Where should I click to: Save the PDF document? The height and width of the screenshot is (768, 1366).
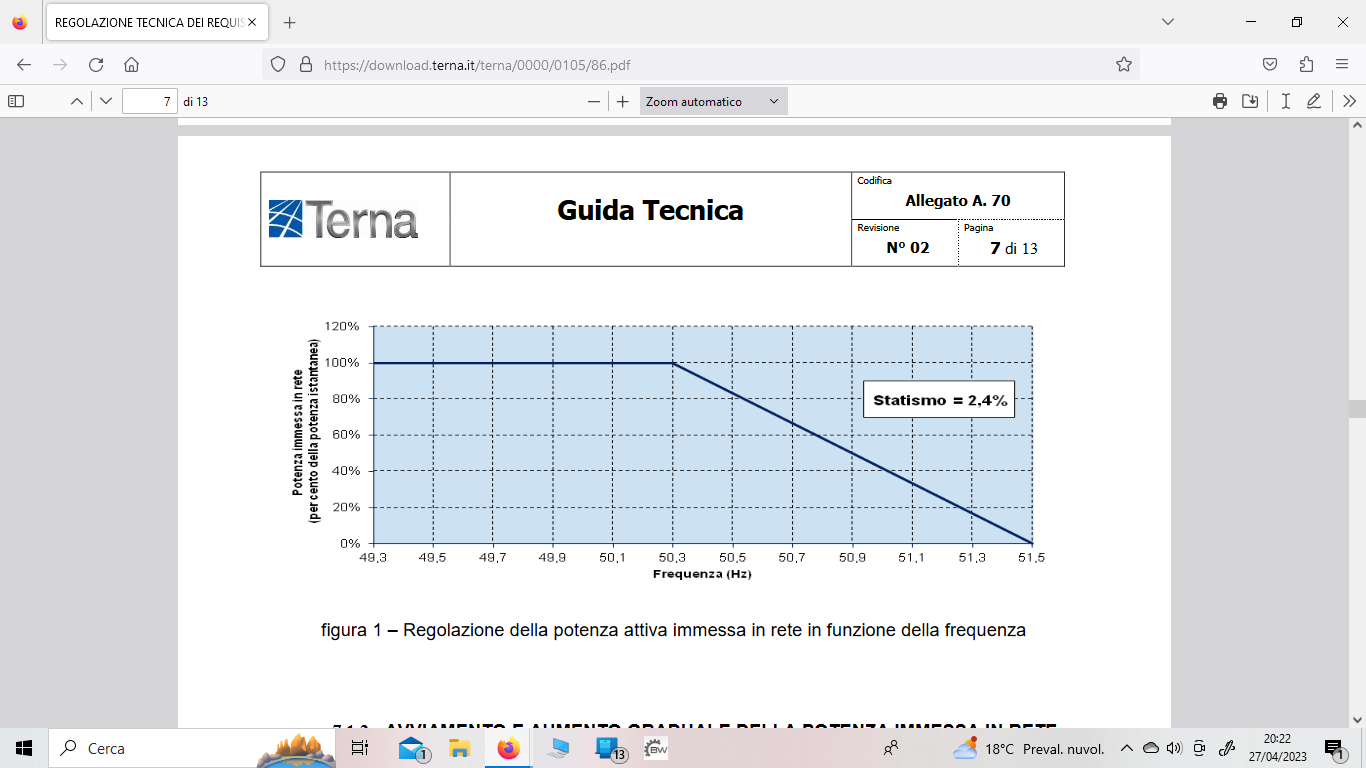(x=1250, y=101)
